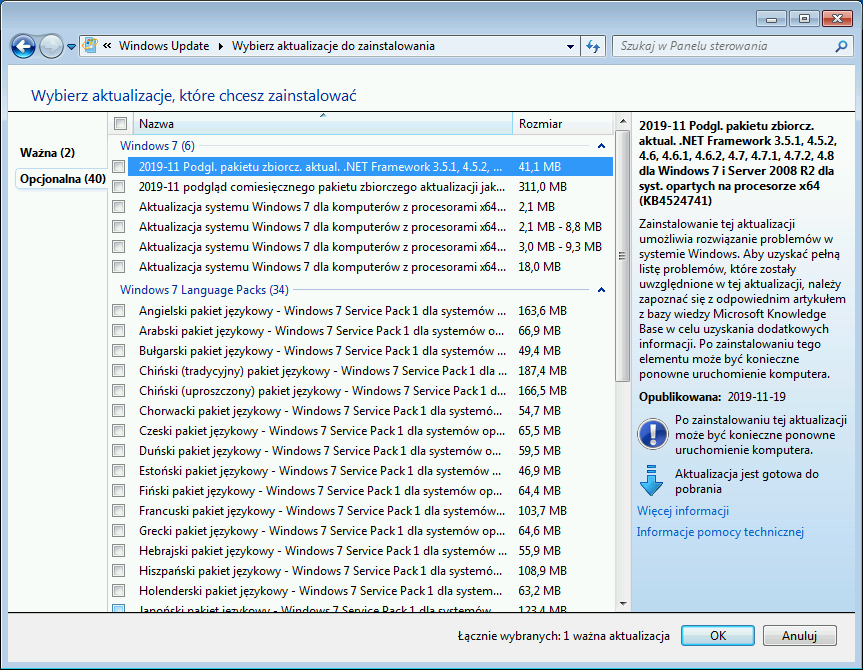
Task: Check the Francuski pakiet językowy checkbox
Action: pos(118,510)
